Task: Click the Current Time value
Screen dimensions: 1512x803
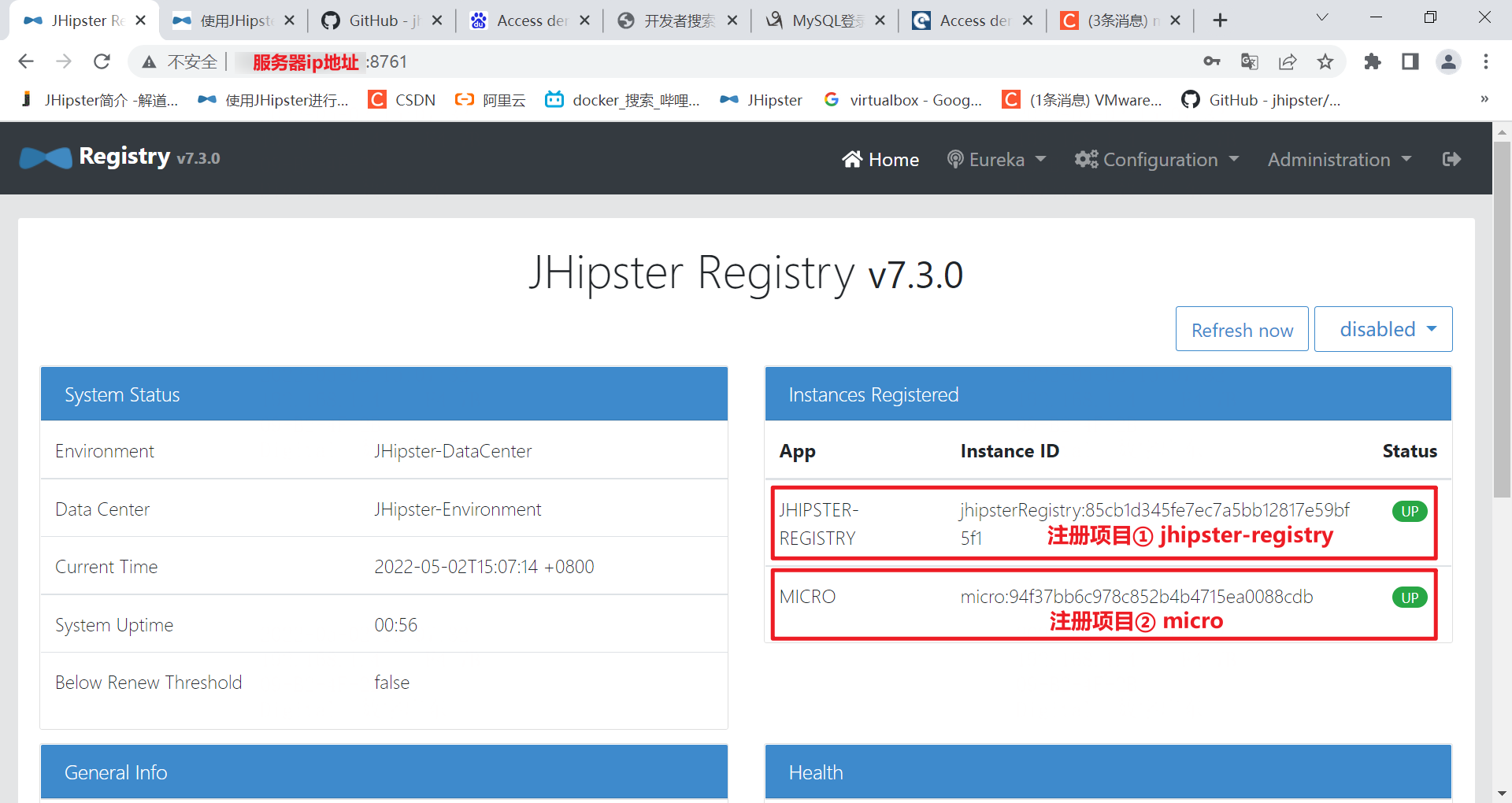Action: [484, 567]
